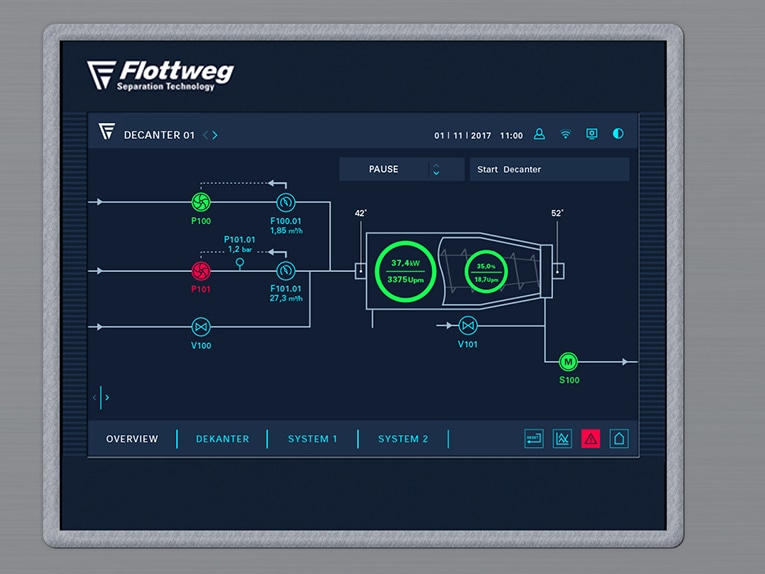Switch to the SYSTEM 2 tab
The height and width of the screenshot is (574, 765).
[x=403, y=439]
